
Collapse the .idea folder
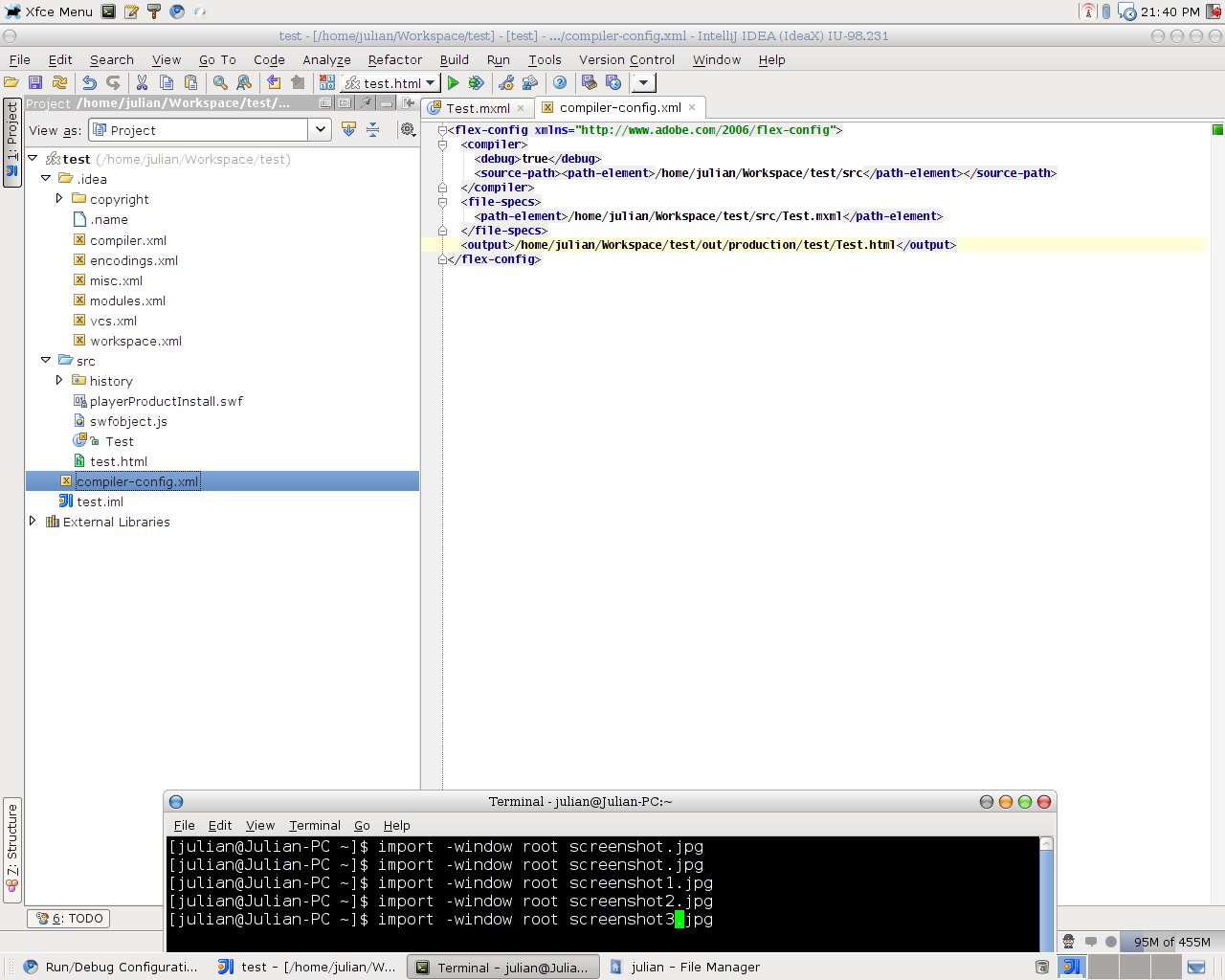[x=46, y=178]
